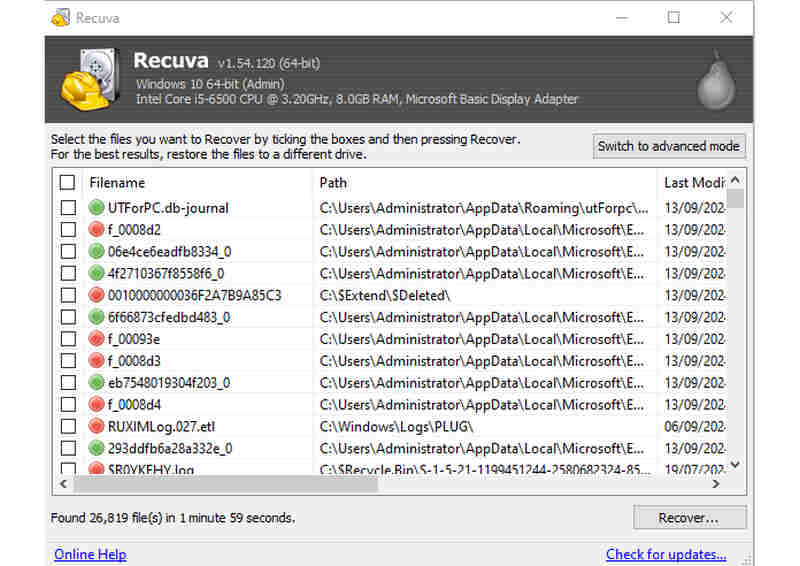Click red status dot for f_0008d4

[96, 404]
